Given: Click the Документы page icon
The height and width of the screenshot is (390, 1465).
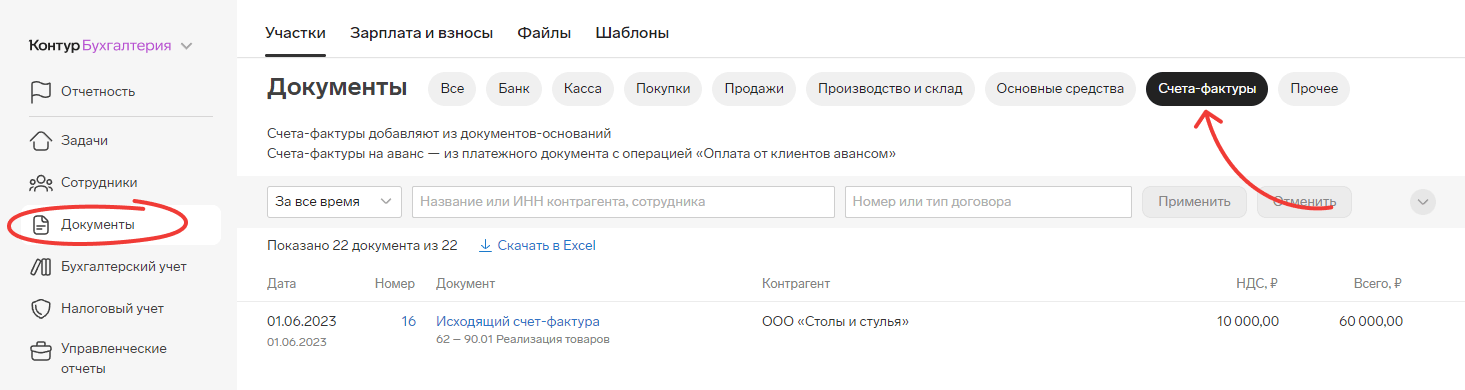Looking at the screenshot, I should 40,225.
